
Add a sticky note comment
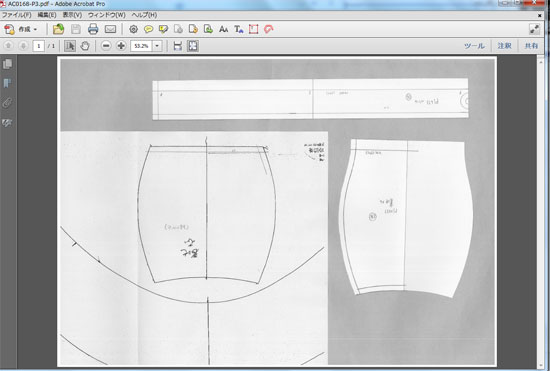pos(148,29)
